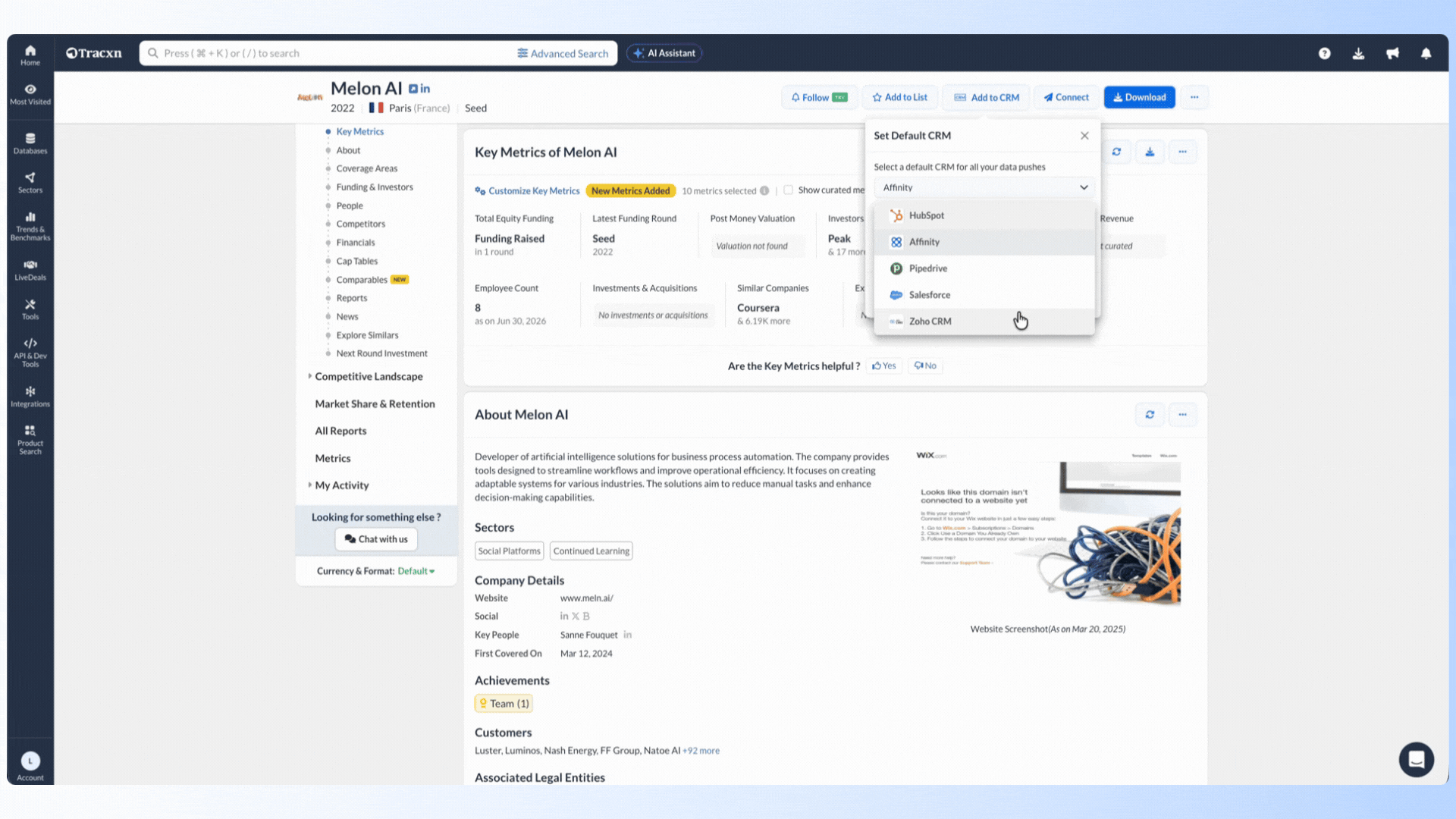1456x819 pixels.
Task: Open the Team (1) achievement badge
Action: (x=504, y=704)
